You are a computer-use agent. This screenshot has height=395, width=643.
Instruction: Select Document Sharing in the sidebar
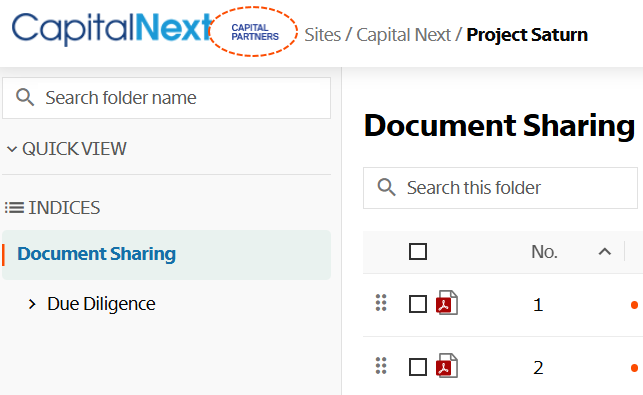166,255
